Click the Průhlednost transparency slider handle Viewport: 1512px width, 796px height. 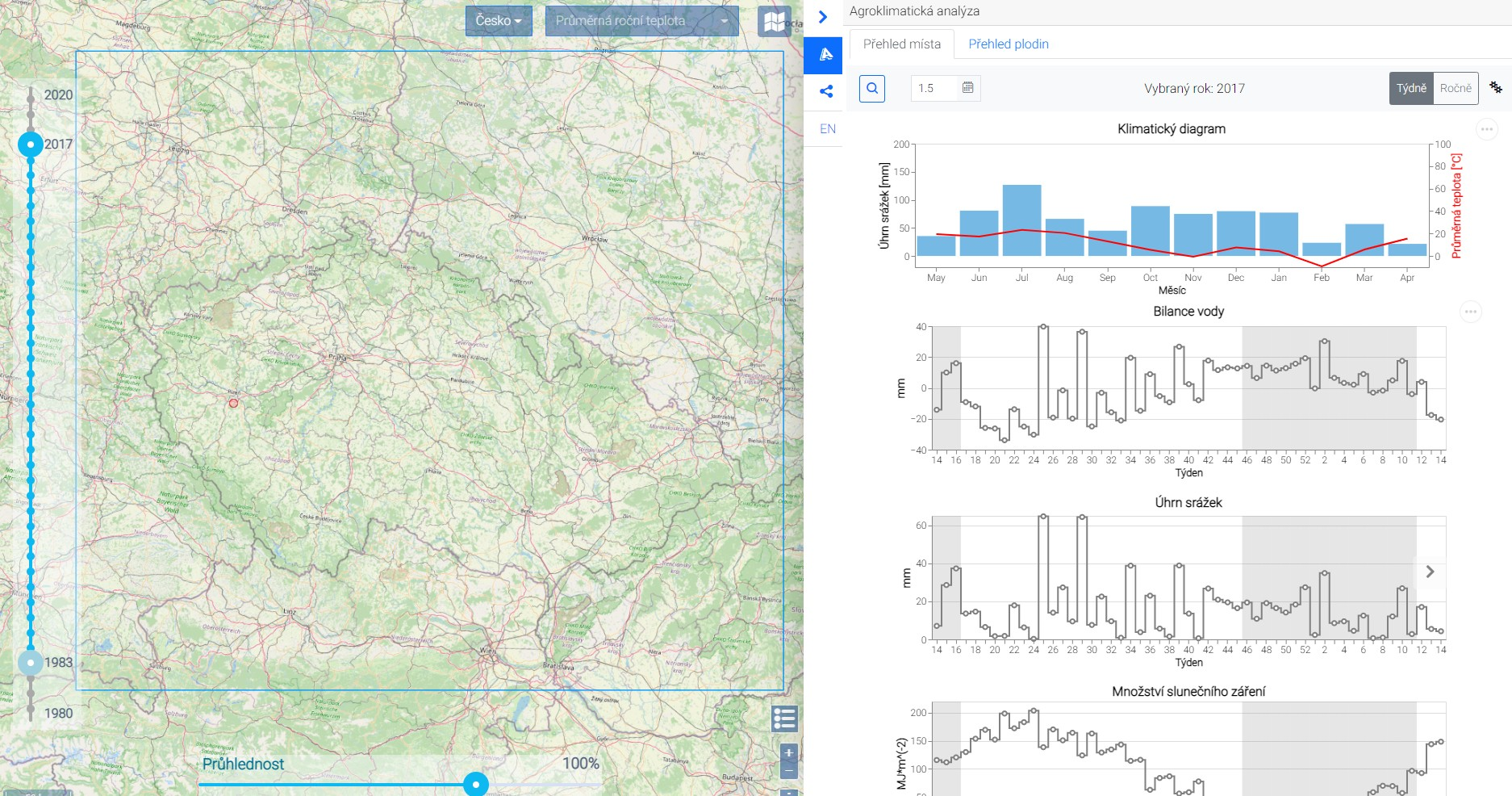tap(476, 784)
